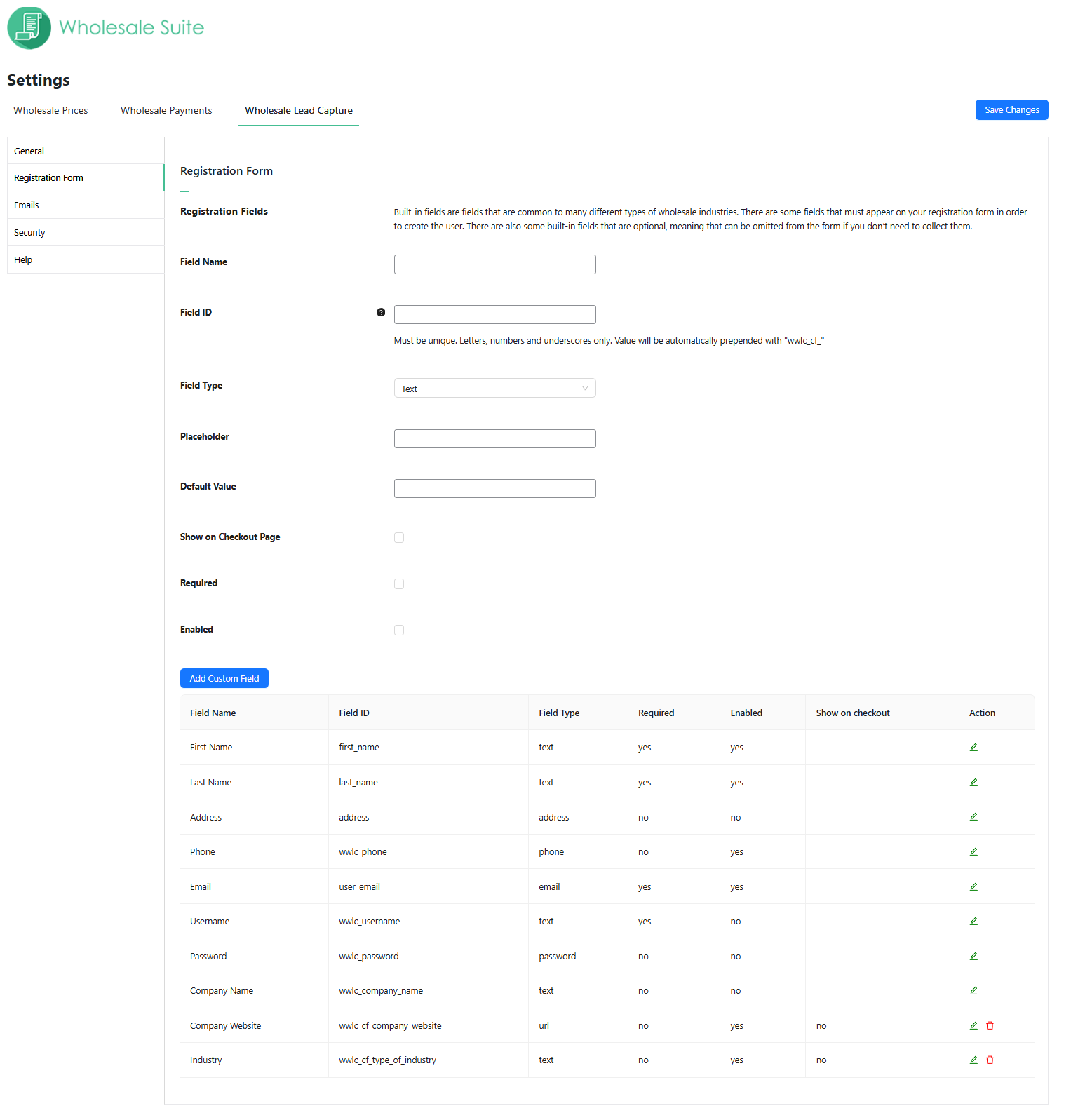Image resolution: width=1085 pixels, height=1120 pixels.
Task: Click the pencil icon for Email row
Action: 973,887
